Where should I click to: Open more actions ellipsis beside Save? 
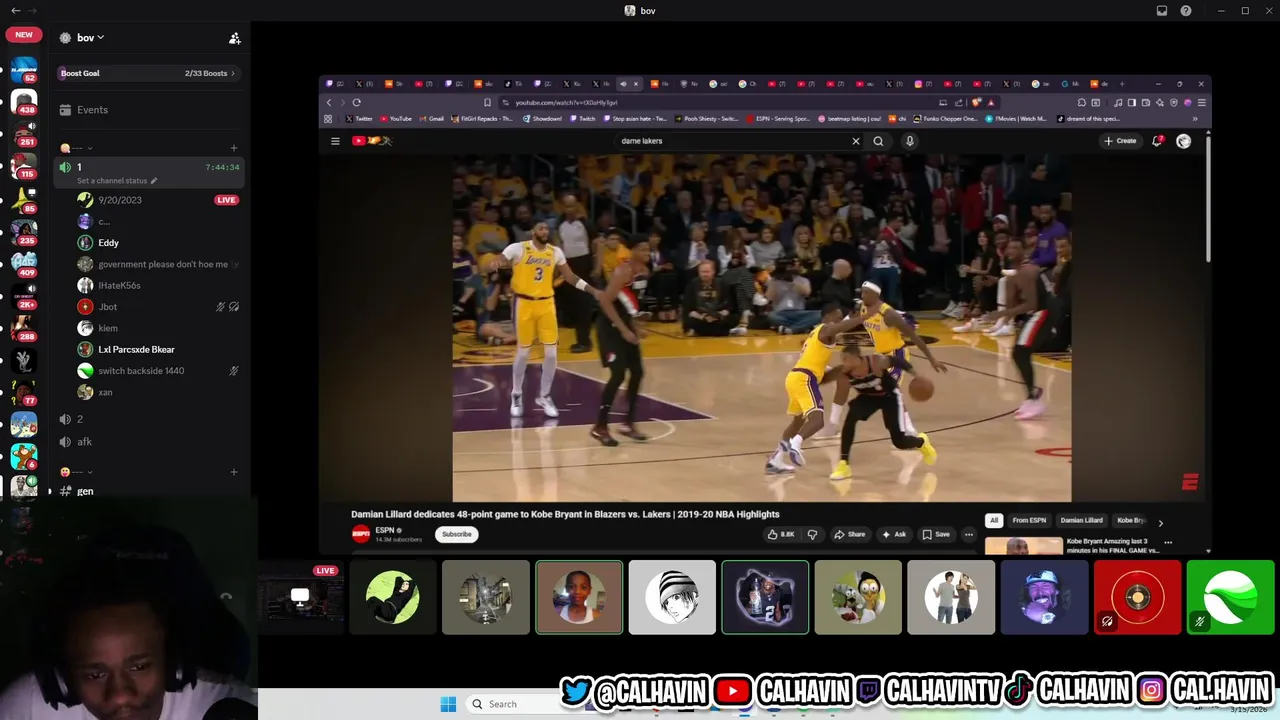click(968, 534)
